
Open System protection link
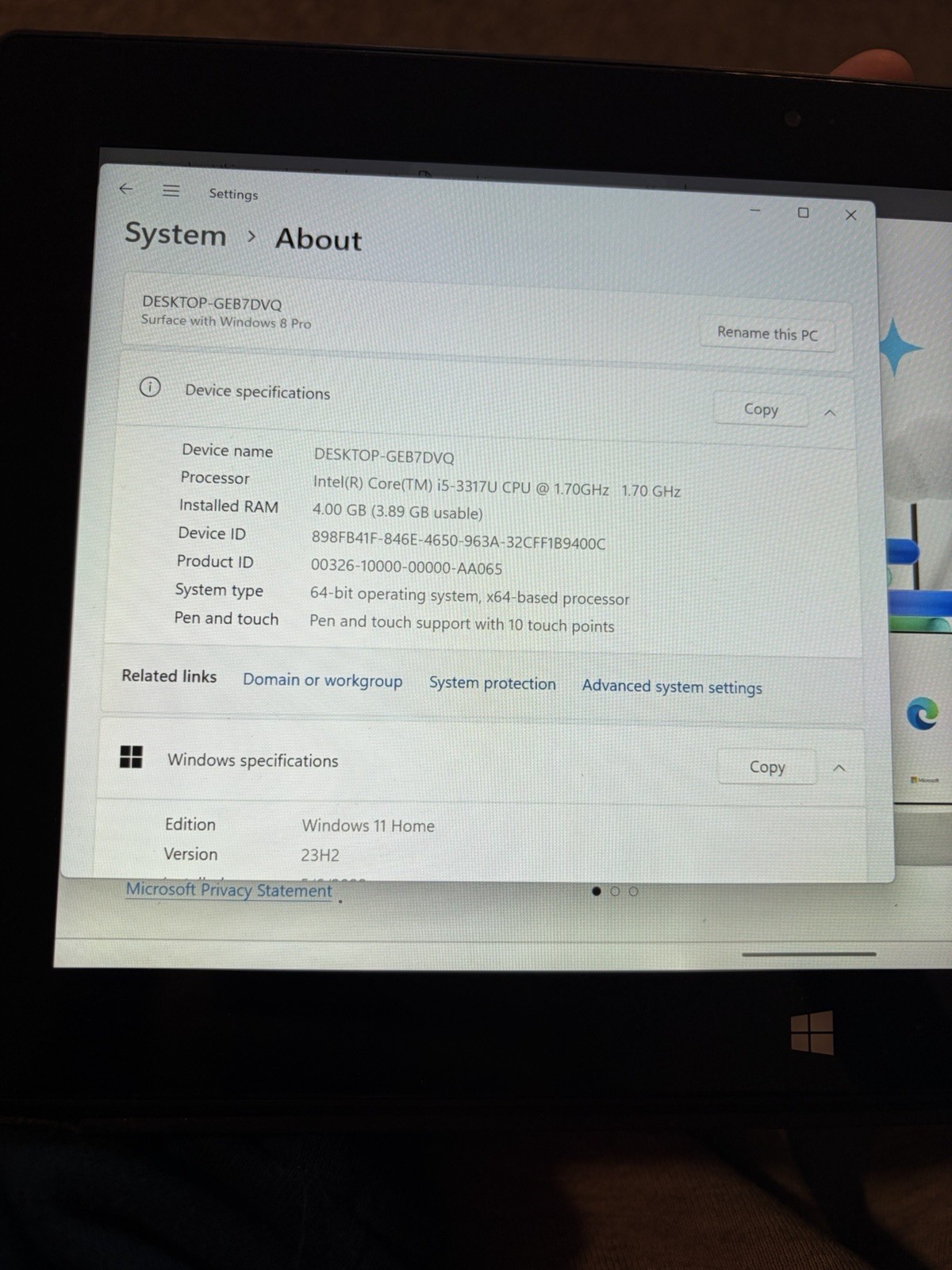(493, 683)
